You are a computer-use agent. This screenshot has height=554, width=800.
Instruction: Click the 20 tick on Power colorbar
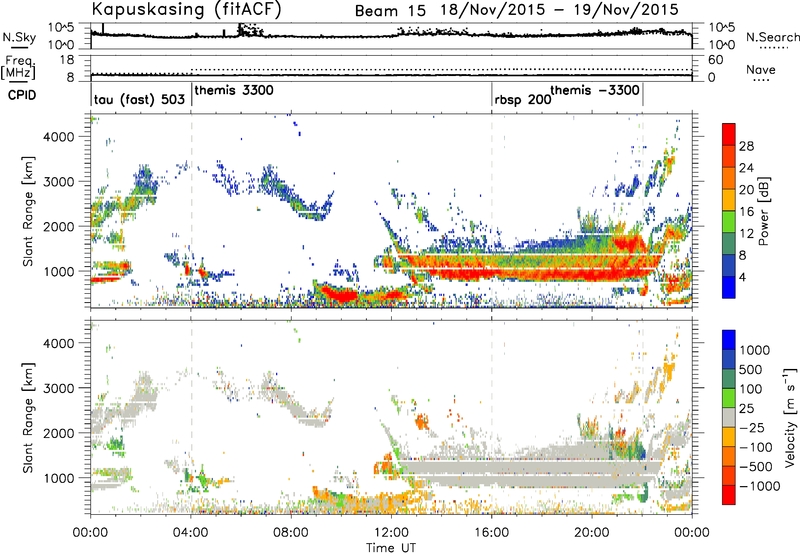746,190
